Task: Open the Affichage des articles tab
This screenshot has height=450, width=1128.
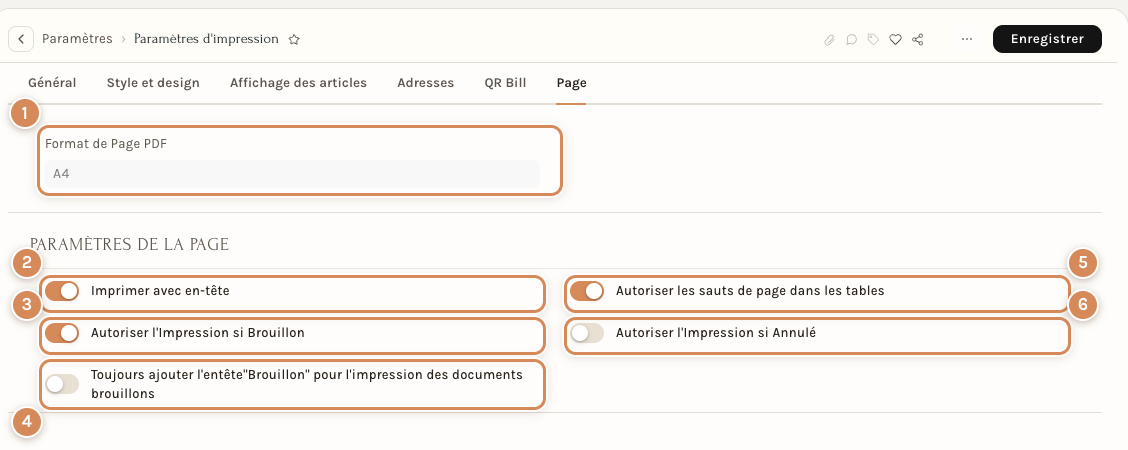Action: [x=299, y=83]
